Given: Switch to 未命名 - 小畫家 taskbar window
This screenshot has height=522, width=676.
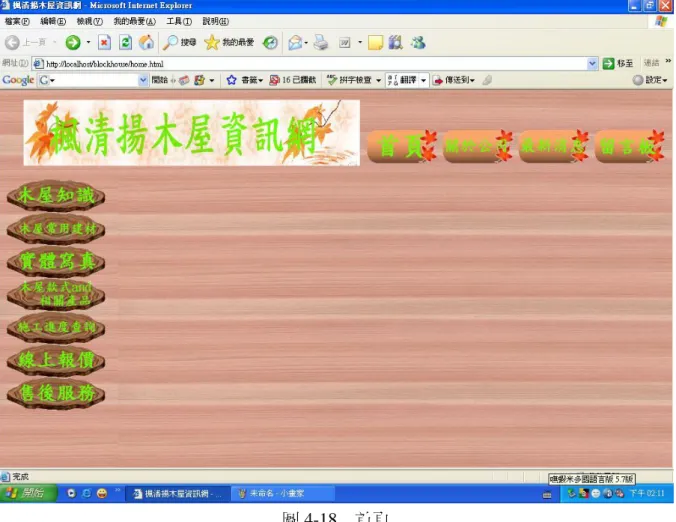Looking at the screenshot, I should (x=283, y=494).
